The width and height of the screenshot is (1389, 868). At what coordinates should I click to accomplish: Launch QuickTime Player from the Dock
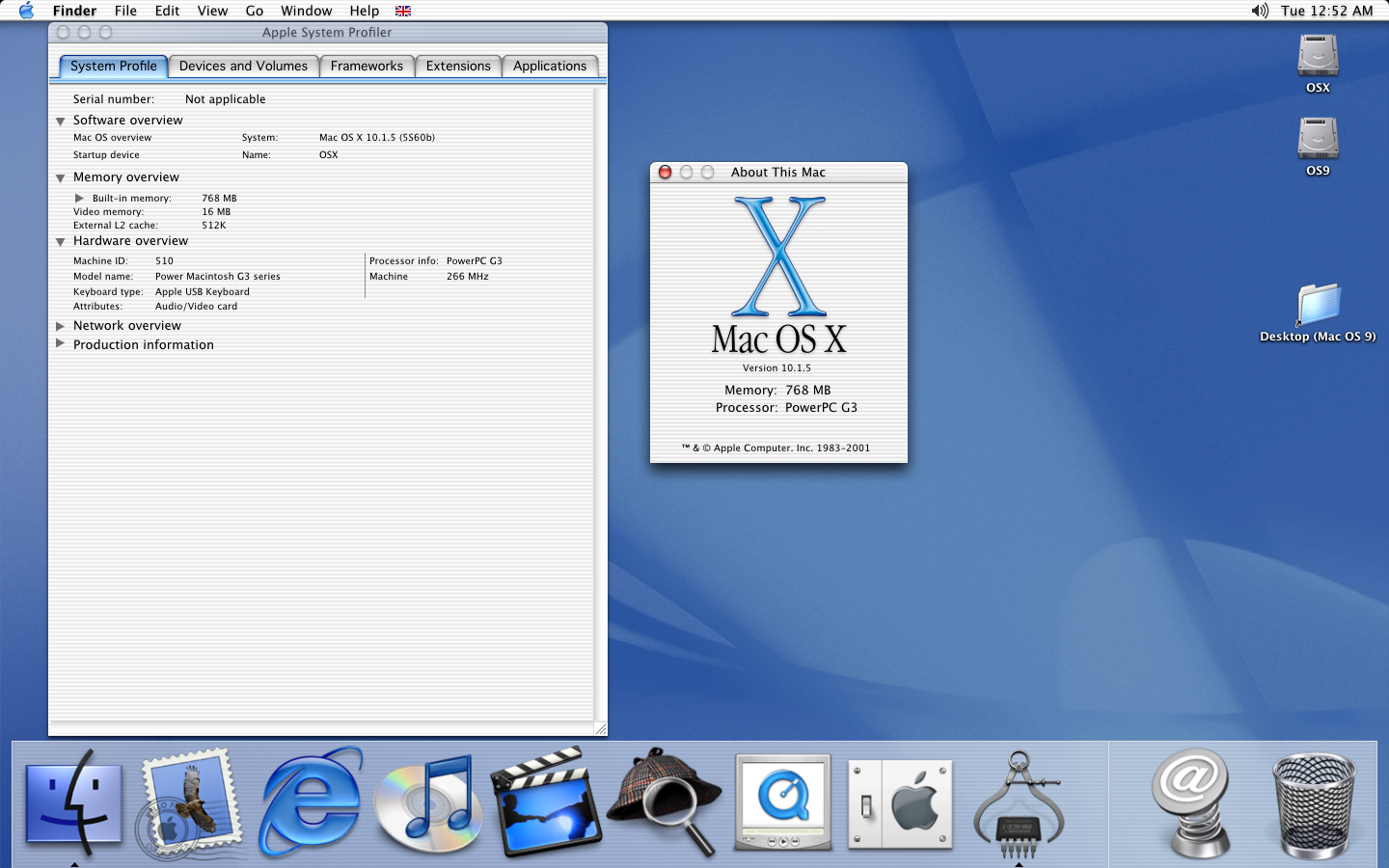(782, 803)
